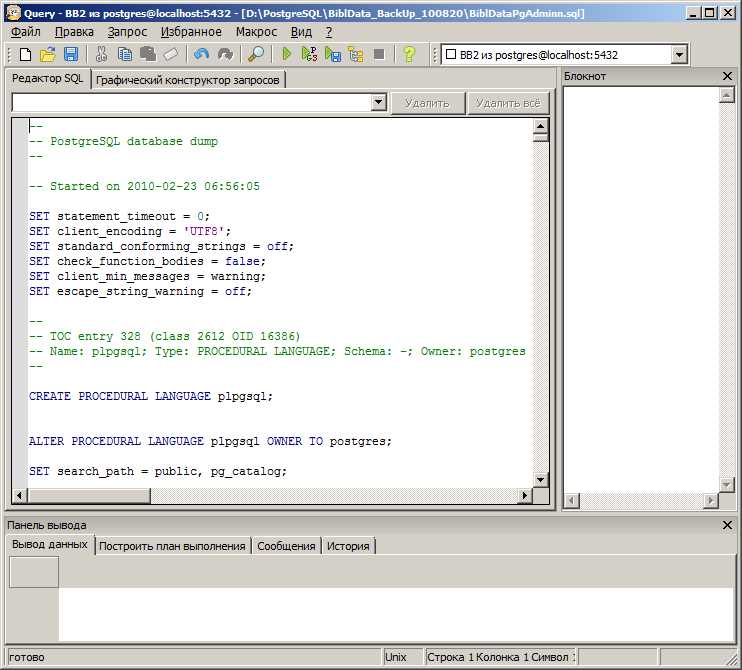
Task: Save the query with the floppy disk icon
Action: coord(71,54)
